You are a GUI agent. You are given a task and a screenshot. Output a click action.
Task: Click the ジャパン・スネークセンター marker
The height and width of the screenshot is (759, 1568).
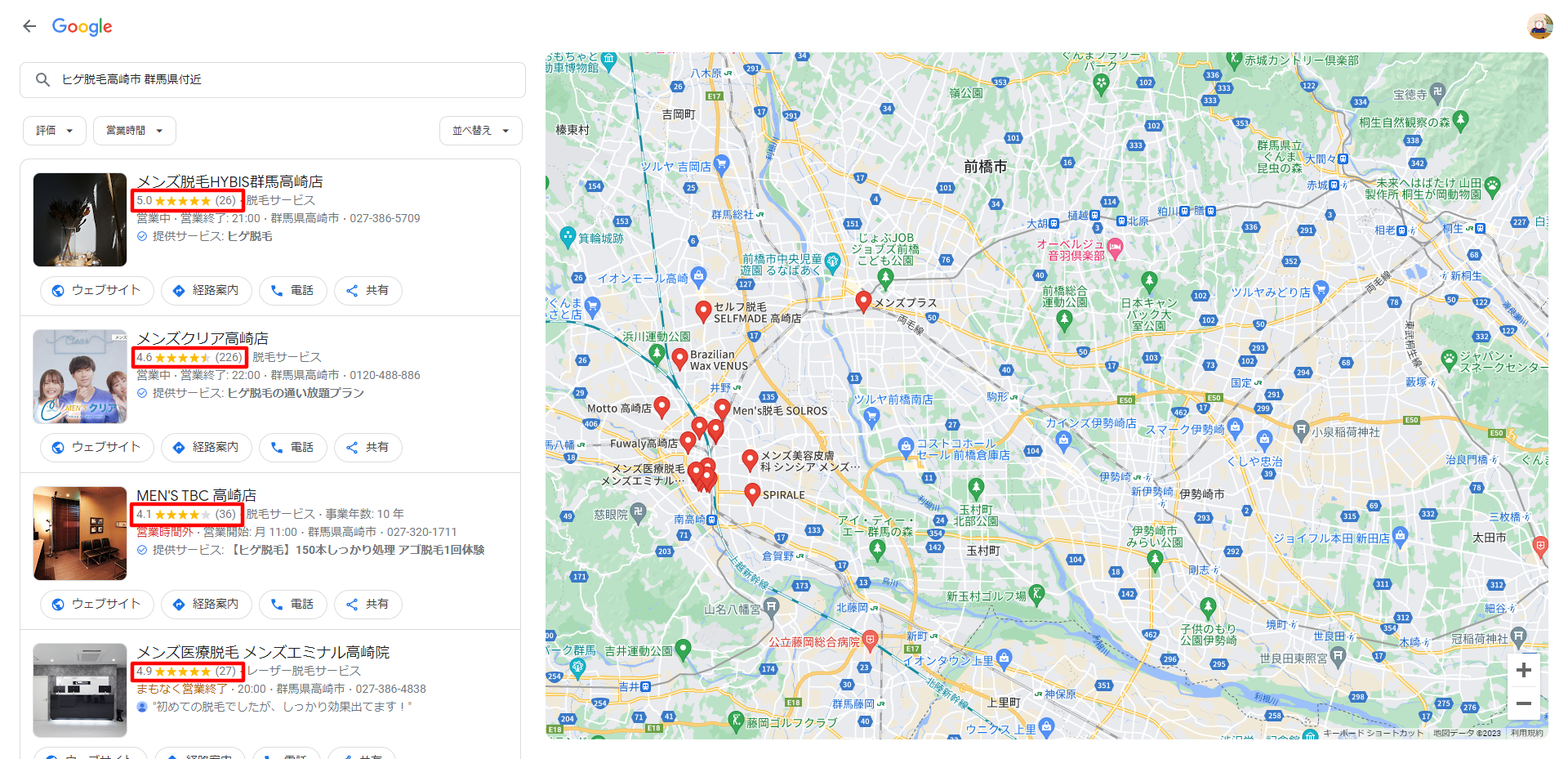[1449, 359]
